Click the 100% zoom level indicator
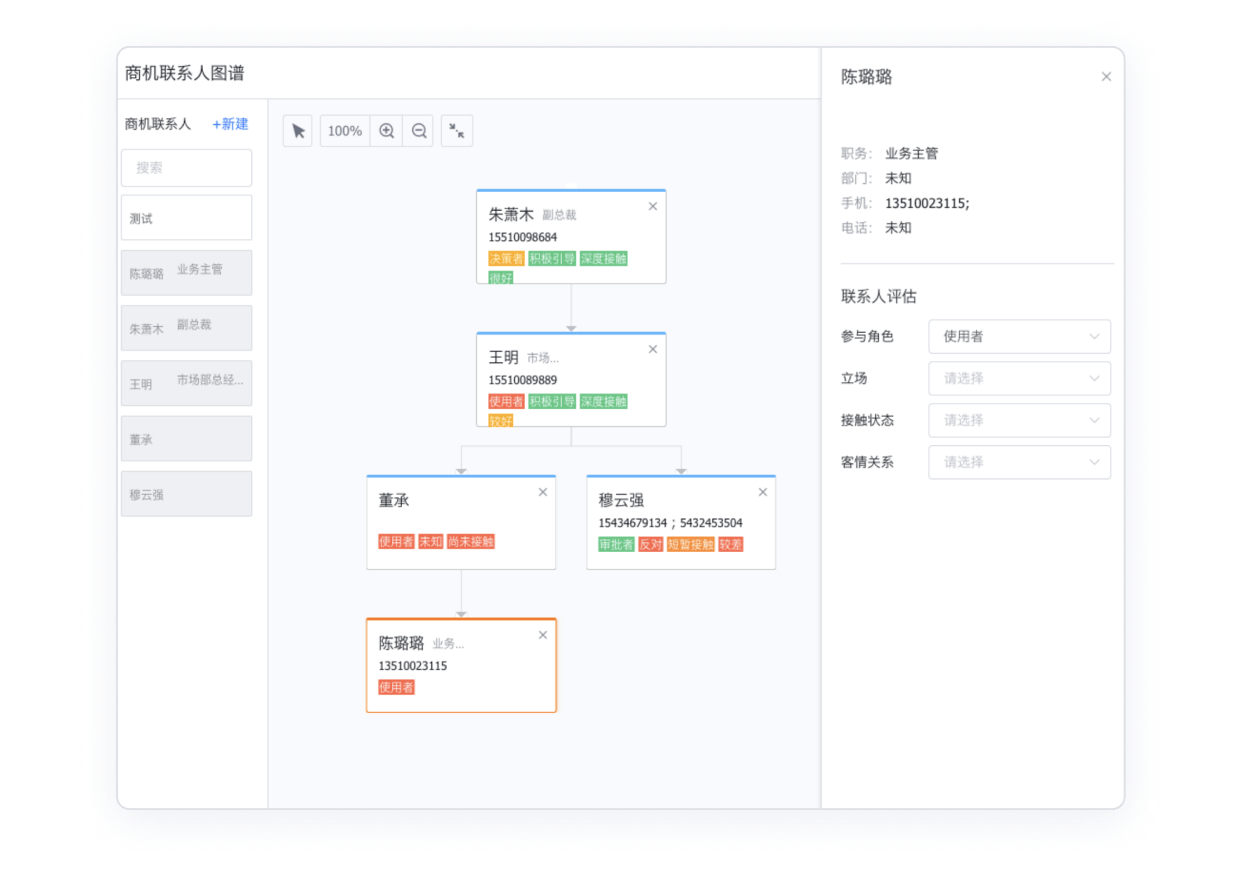 pyautogui.click(x=344, y=130)
